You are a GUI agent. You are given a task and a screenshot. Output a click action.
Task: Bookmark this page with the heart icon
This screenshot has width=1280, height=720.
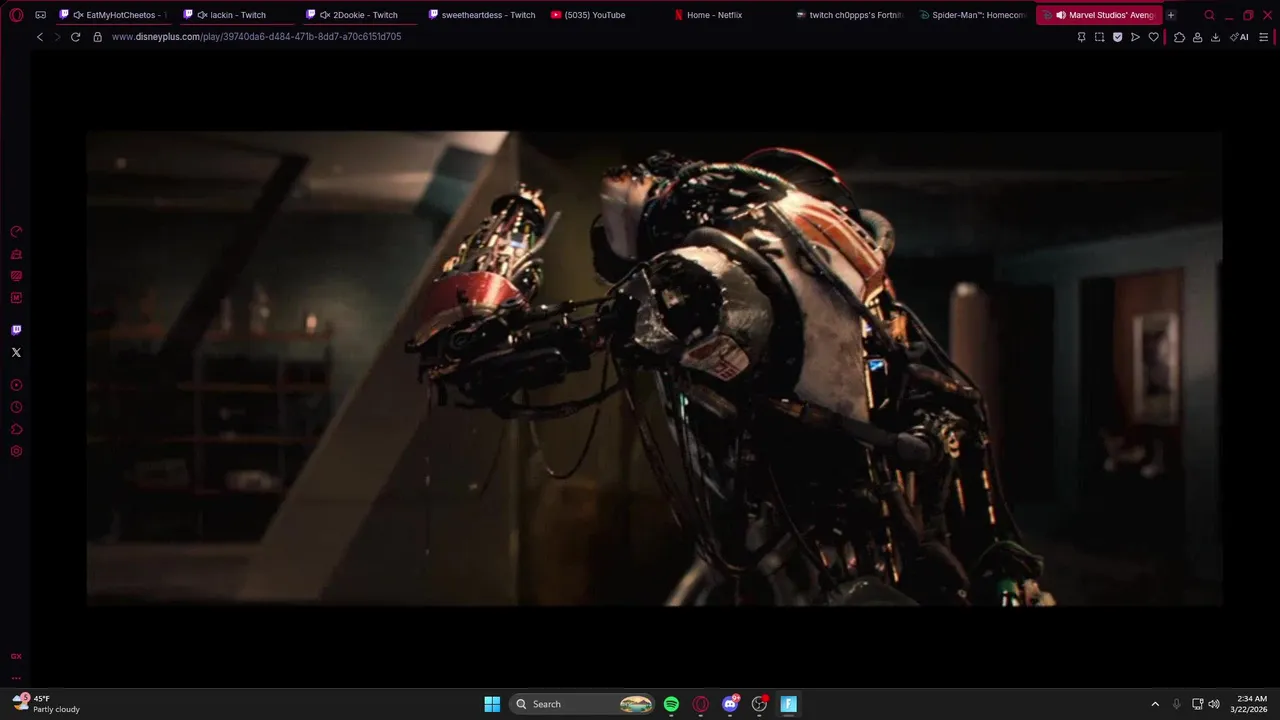pos(1153,37)
